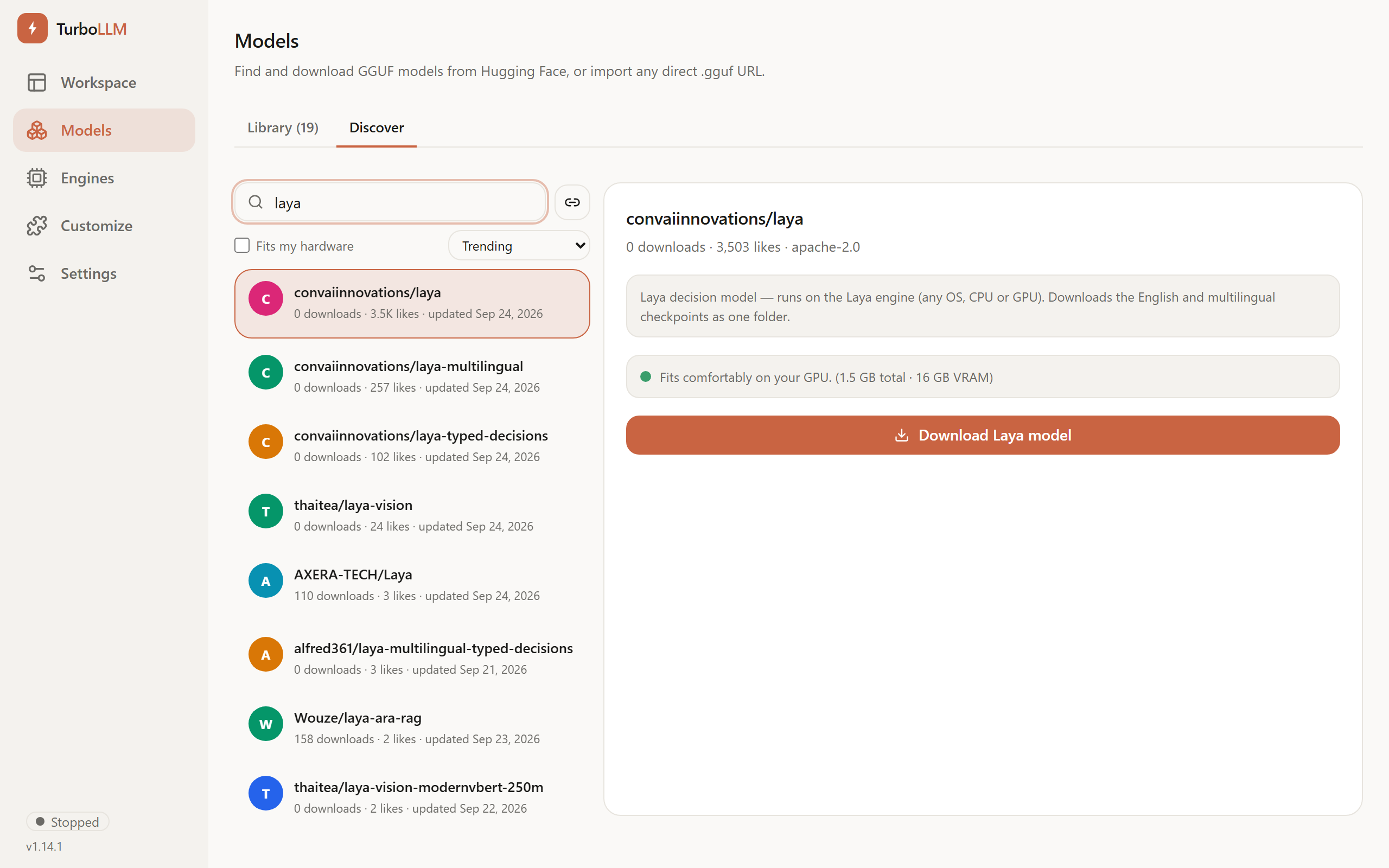This screenshot has width=1389, height=868.
Task: Click the orange A avatar for alfred361 model
Action: coord(266,654)
